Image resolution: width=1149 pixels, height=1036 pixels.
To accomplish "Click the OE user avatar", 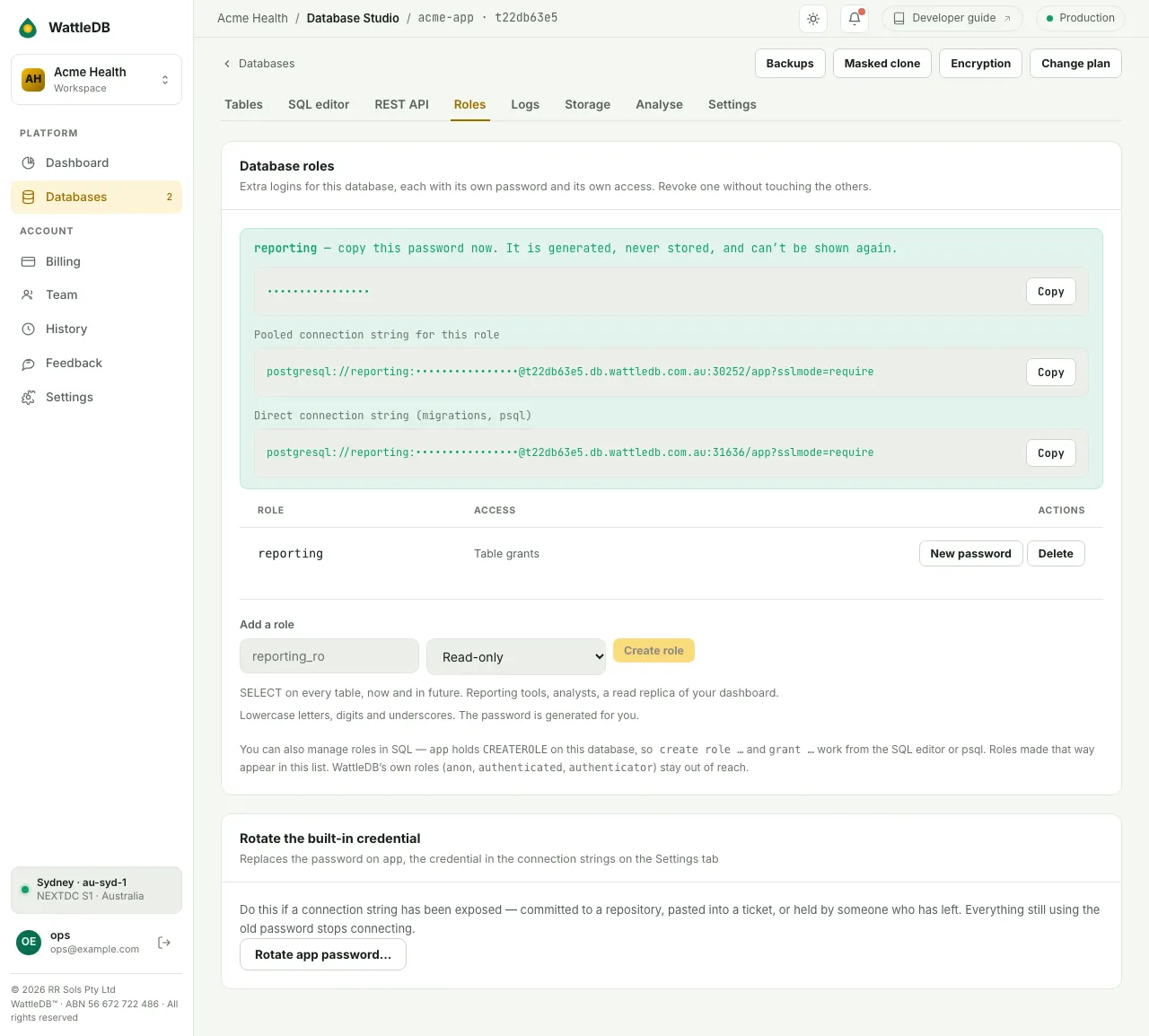I will 29,942.
